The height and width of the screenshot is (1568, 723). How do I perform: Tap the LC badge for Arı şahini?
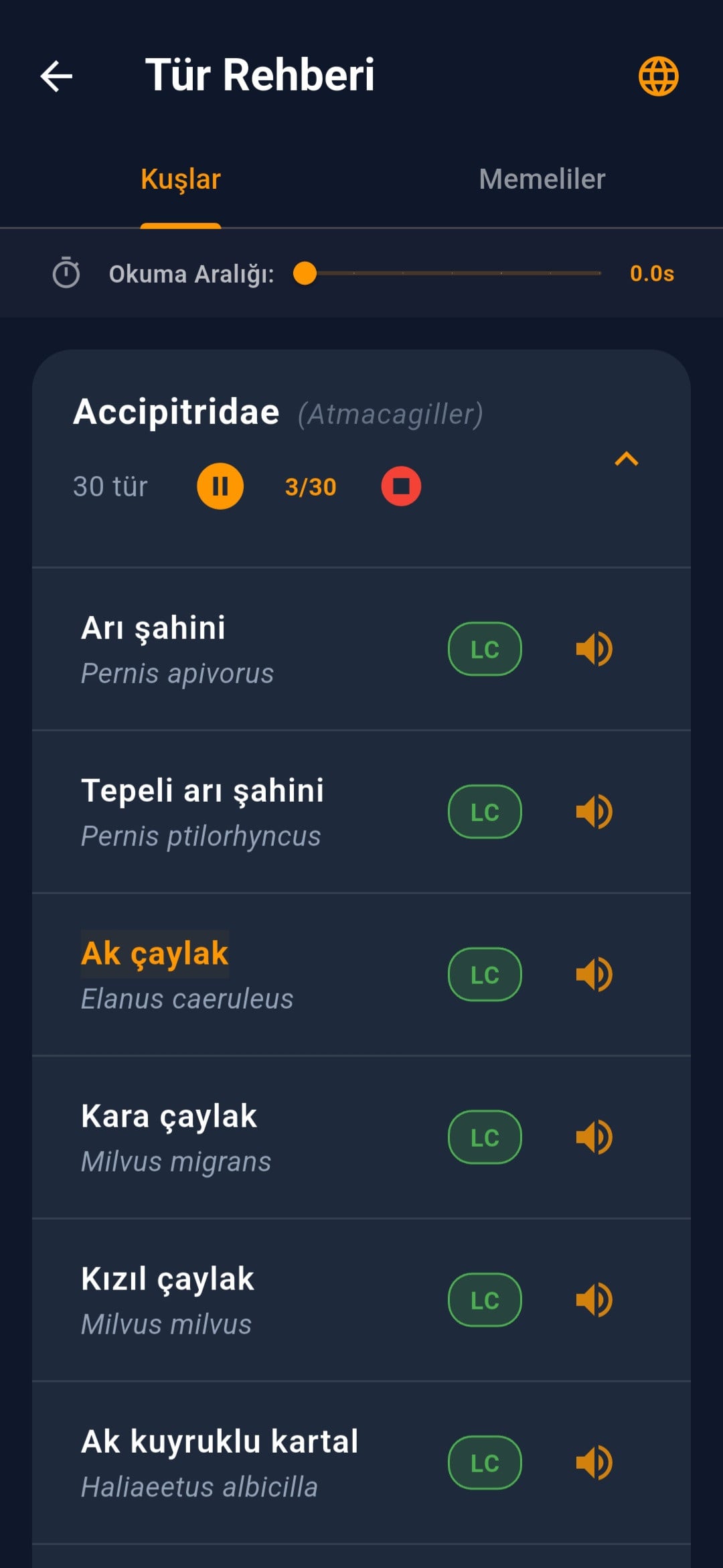pyautogui.click(x=485, y=649)
